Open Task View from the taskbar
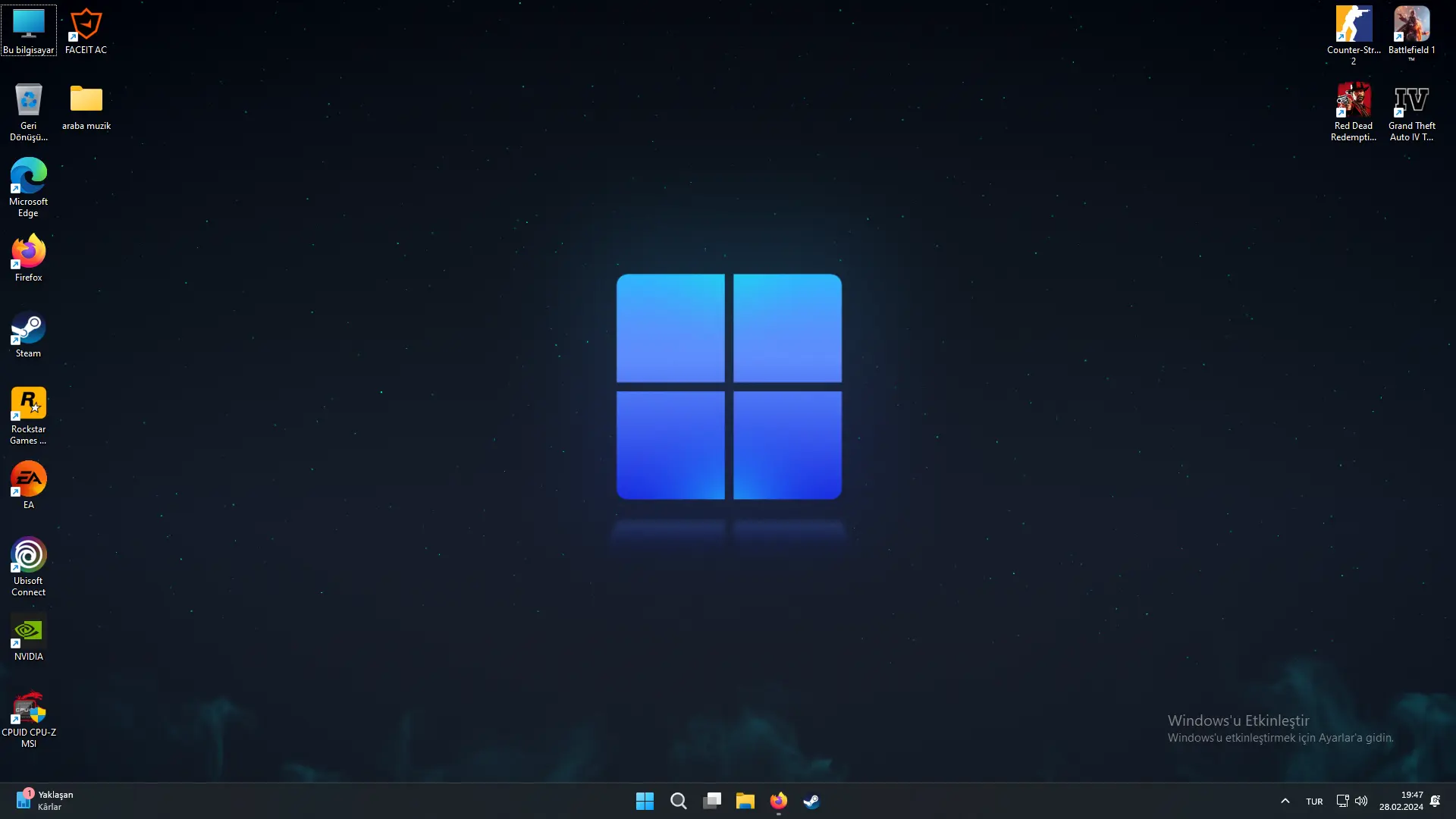The image size is (1456, 819). point(712,801)
